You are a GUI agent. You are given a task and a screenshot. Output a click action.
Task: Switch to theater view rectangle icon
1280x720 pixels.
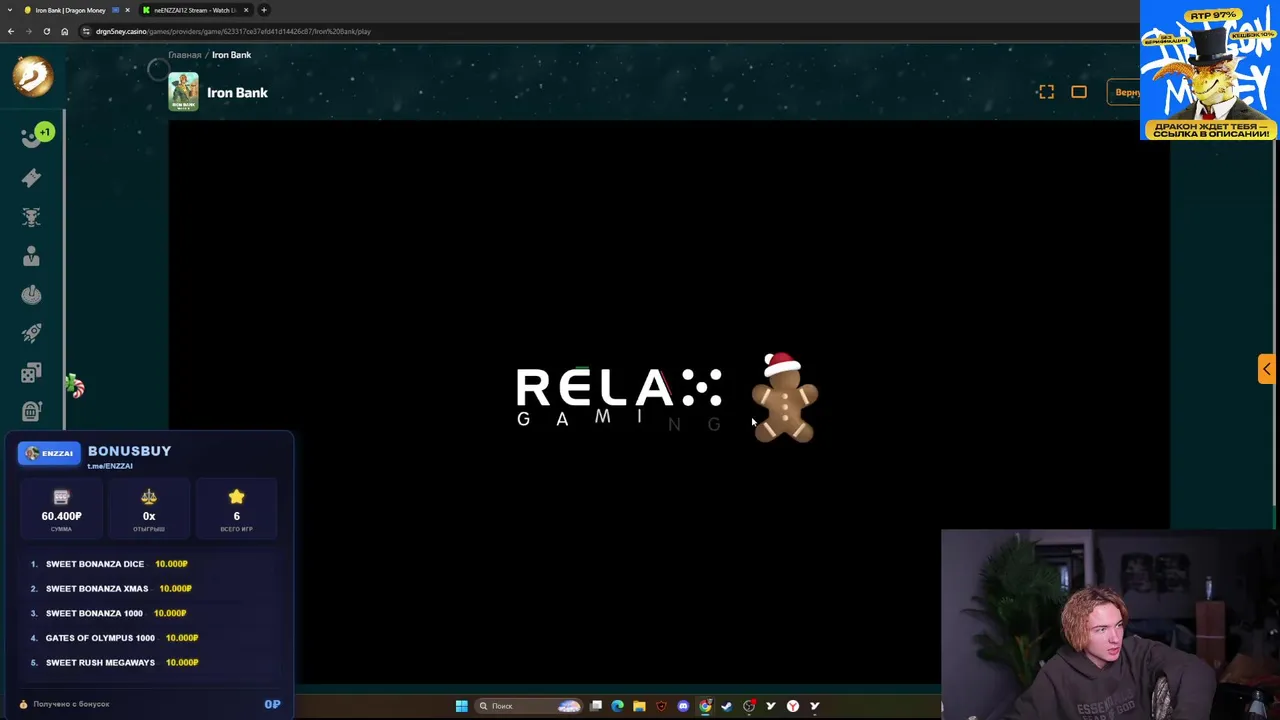1079,92
